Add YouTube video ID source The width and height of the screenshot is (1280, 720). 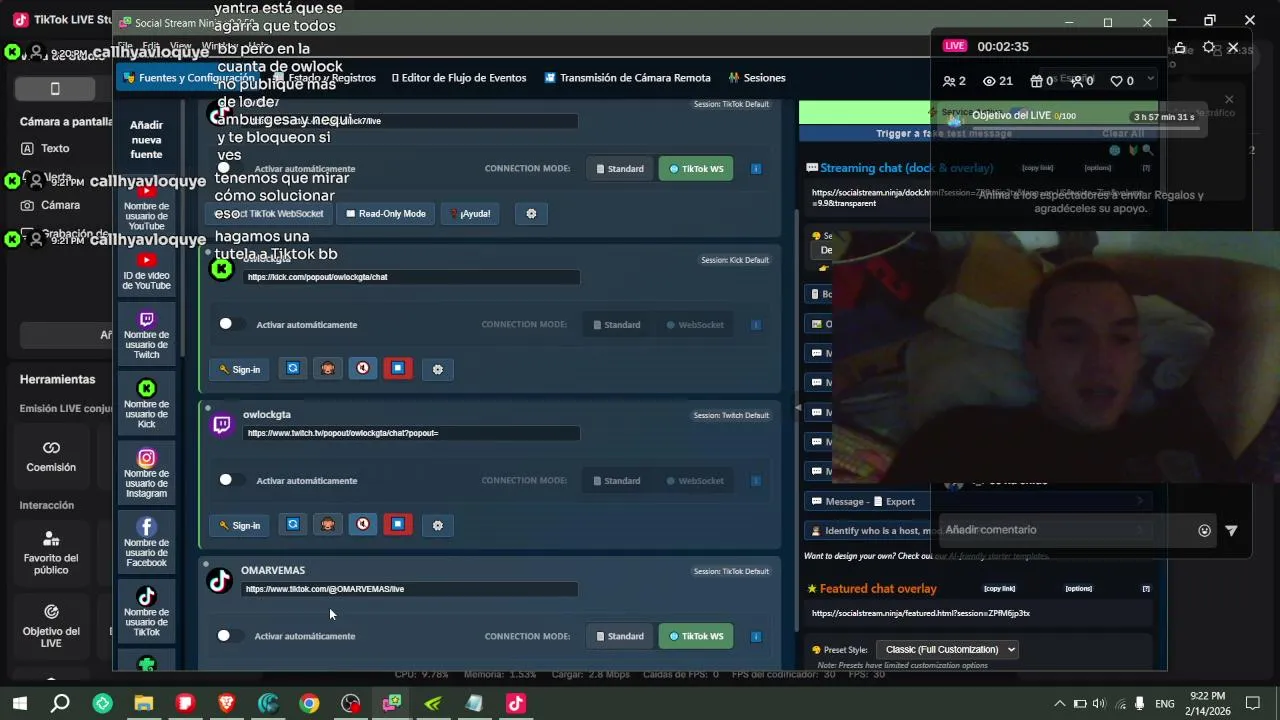(146, 271)
